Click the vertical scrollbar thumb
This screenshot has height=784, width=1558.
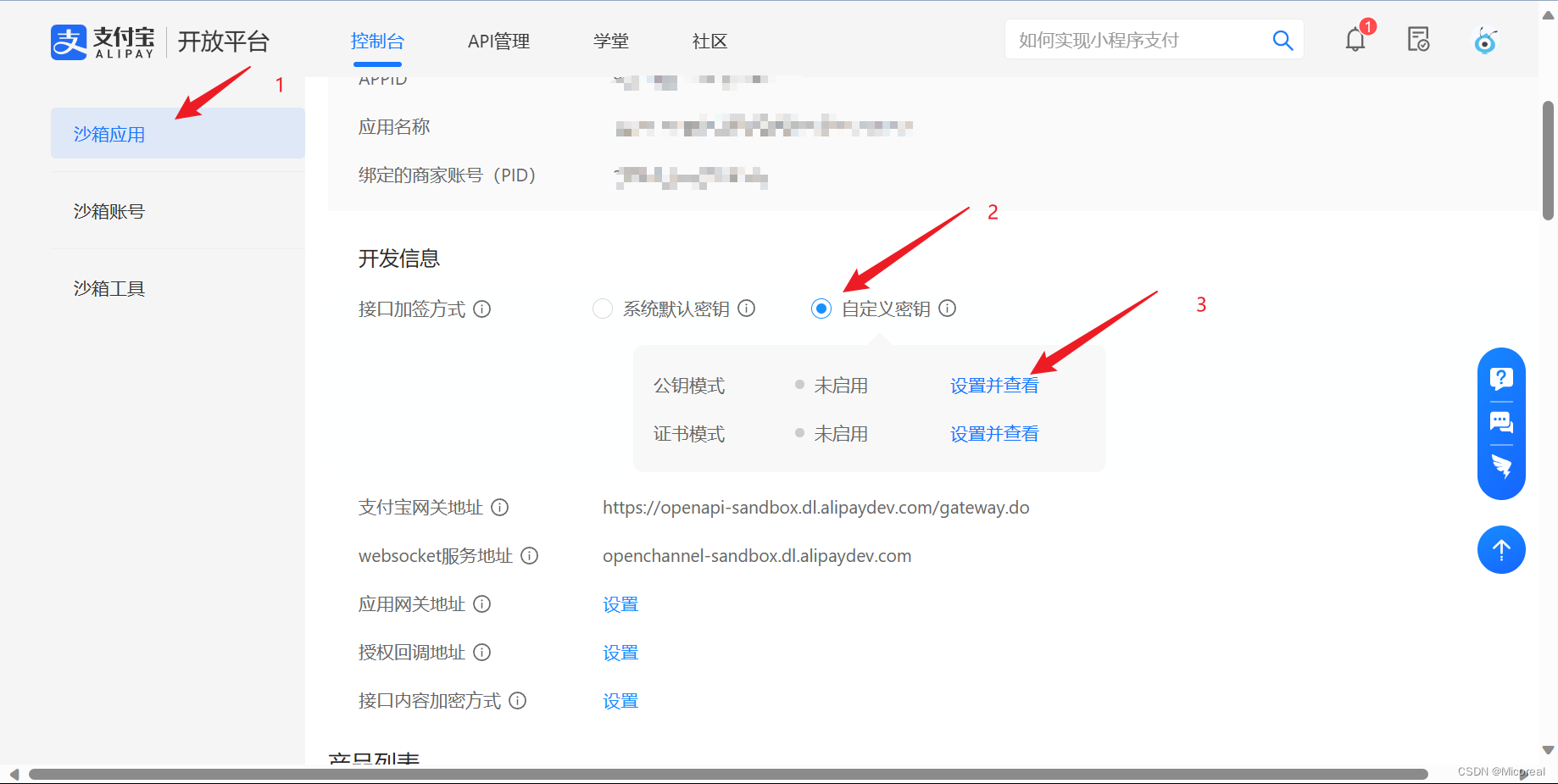(x=1548, y=160)
